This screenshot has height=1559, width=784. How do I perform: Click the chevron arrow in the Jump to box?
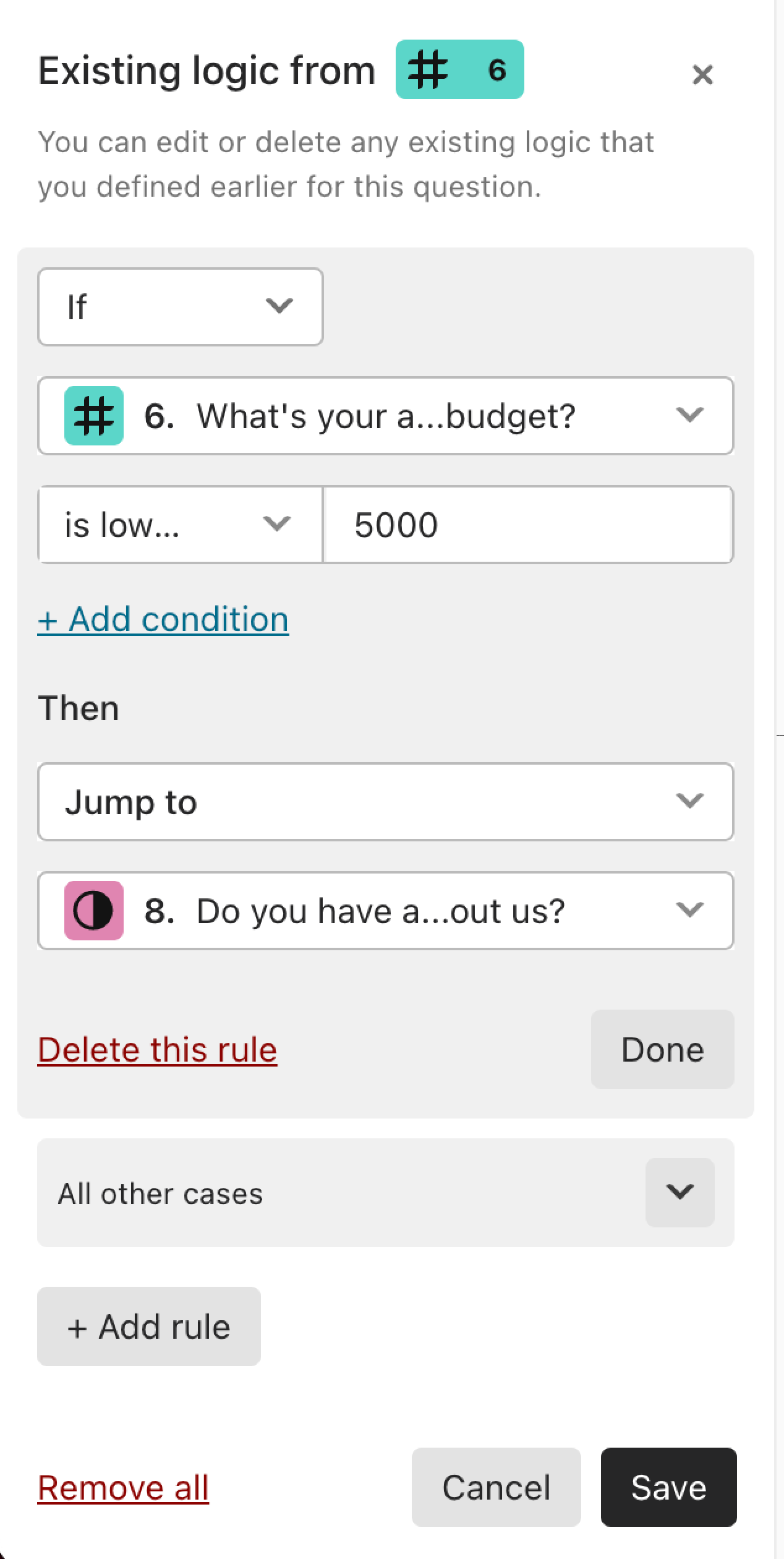689,801
